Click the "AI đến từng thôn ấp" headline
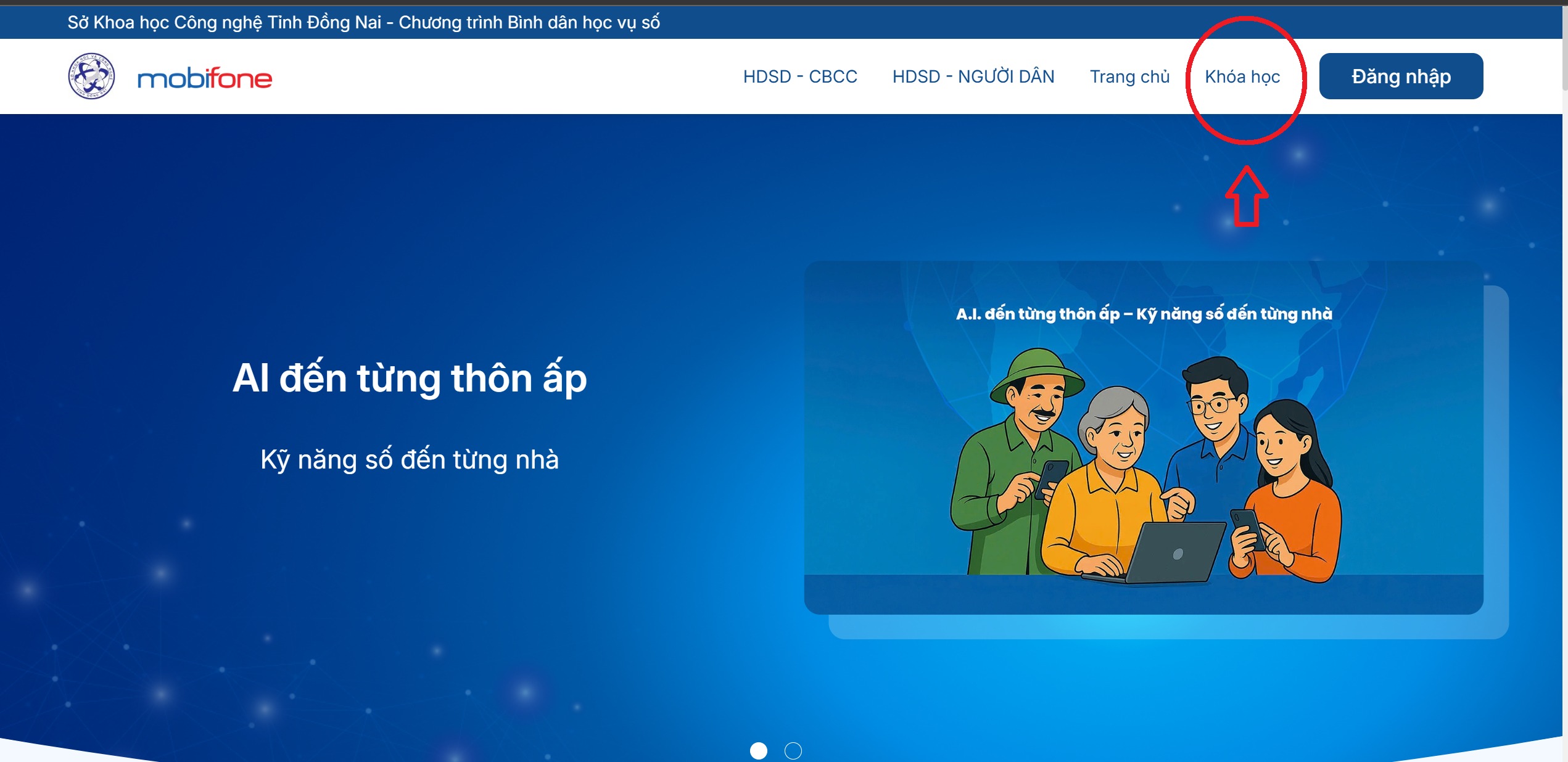Screen dimensions: 1568x762 click(x=410, y=377)
